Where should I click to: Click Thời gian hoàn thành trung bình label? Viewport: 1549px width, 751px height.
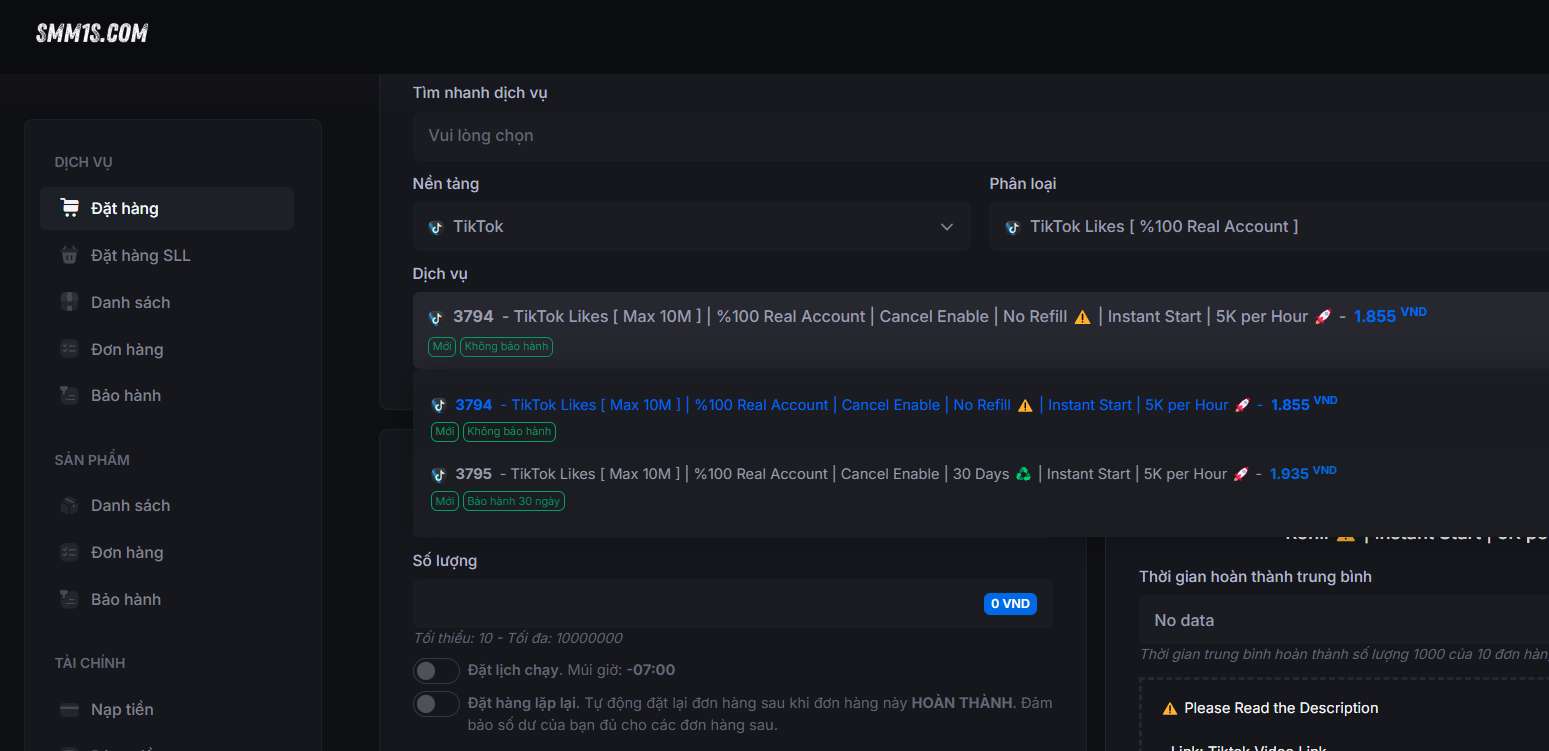1255,577
